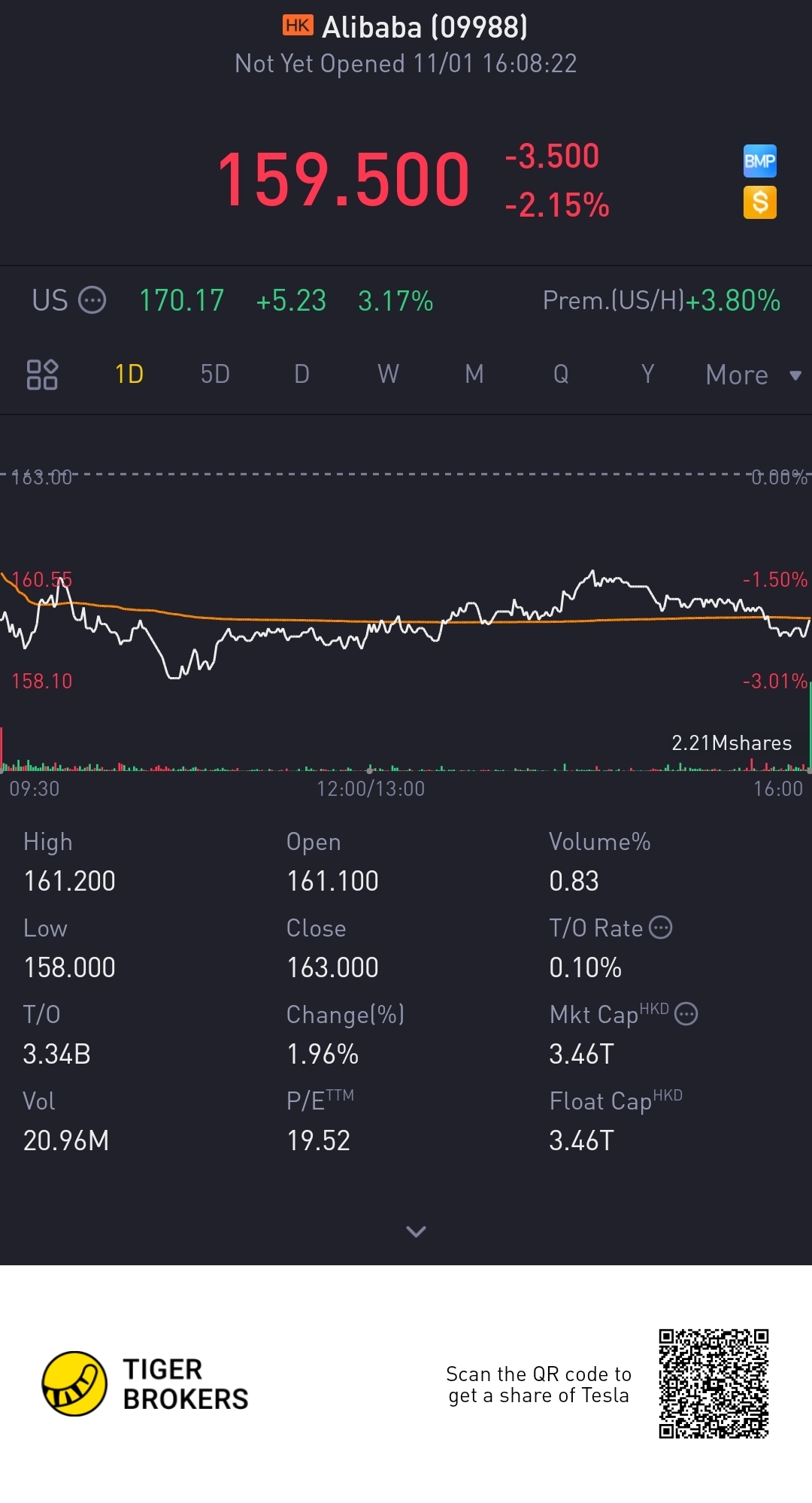Tap the Vol value 20.96M

pyautogui.click(x=66, y=1140)
